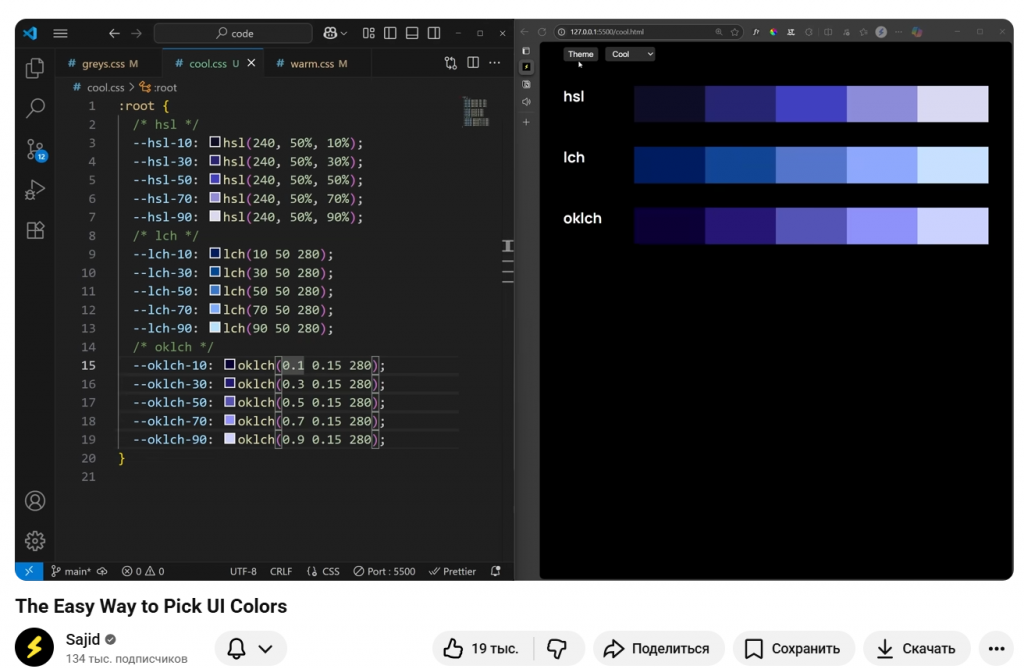Switch to the greys.css tab
Image resolution: width=1024 pixels, height=669 pixels.
(x=102, y=64)
